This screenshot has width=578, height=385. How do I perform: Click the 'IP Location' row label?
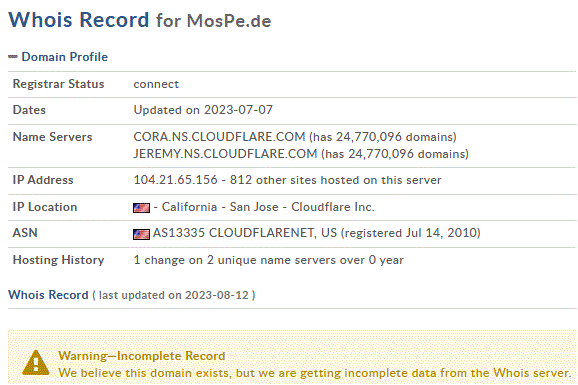pyautogui.click(x=45, y=207)
